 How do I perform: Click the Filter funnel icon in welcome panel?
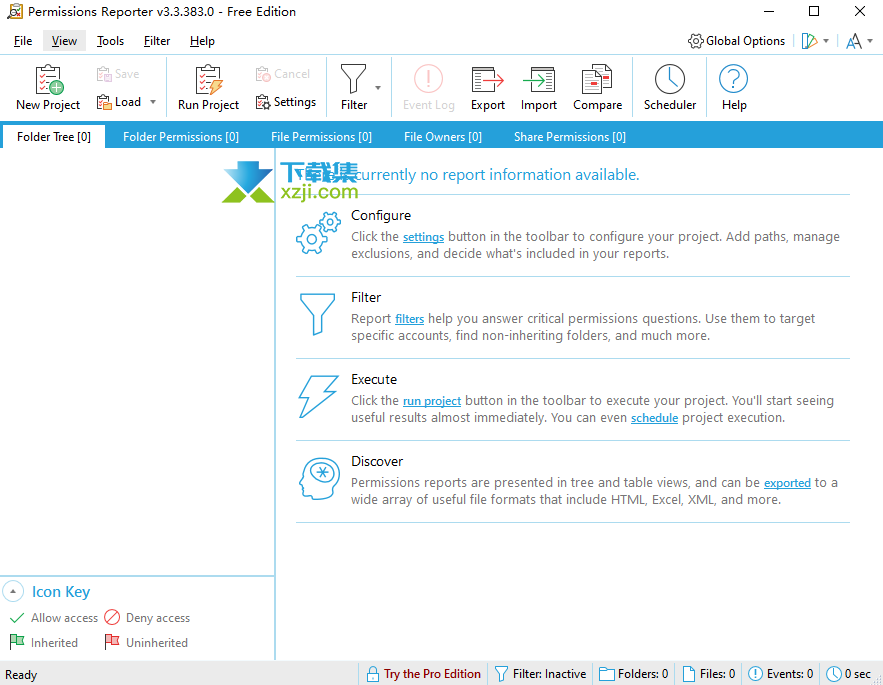[x=318, y=314]
